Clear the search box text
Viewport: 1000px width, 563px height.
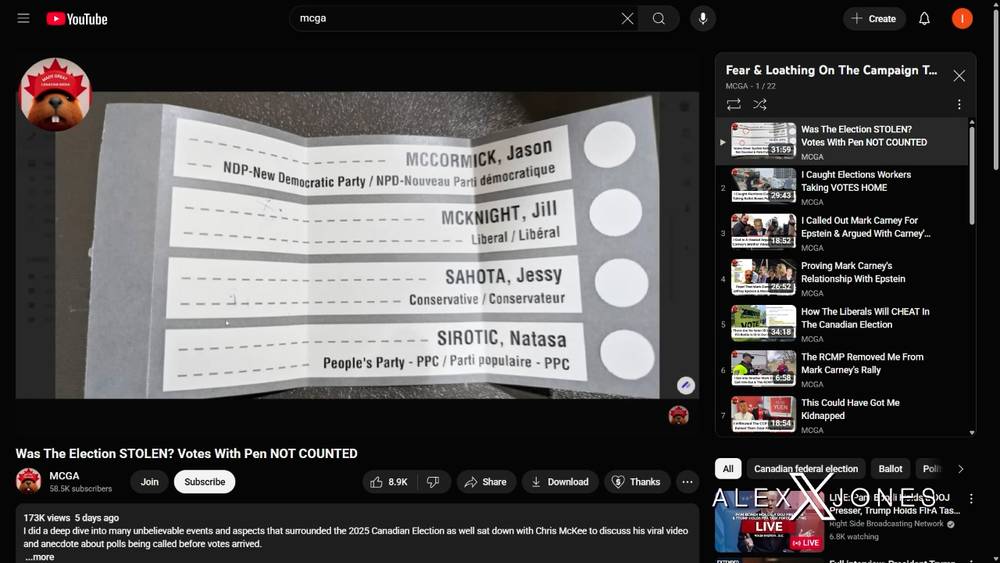(x=628, y=18)
